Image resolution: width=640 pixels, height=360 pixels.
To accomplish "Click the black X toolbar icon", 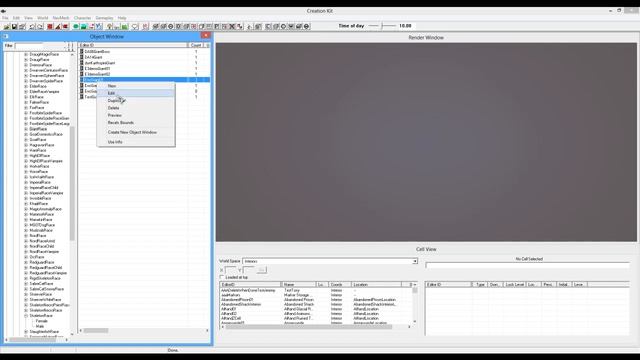I will pos(232,27).
